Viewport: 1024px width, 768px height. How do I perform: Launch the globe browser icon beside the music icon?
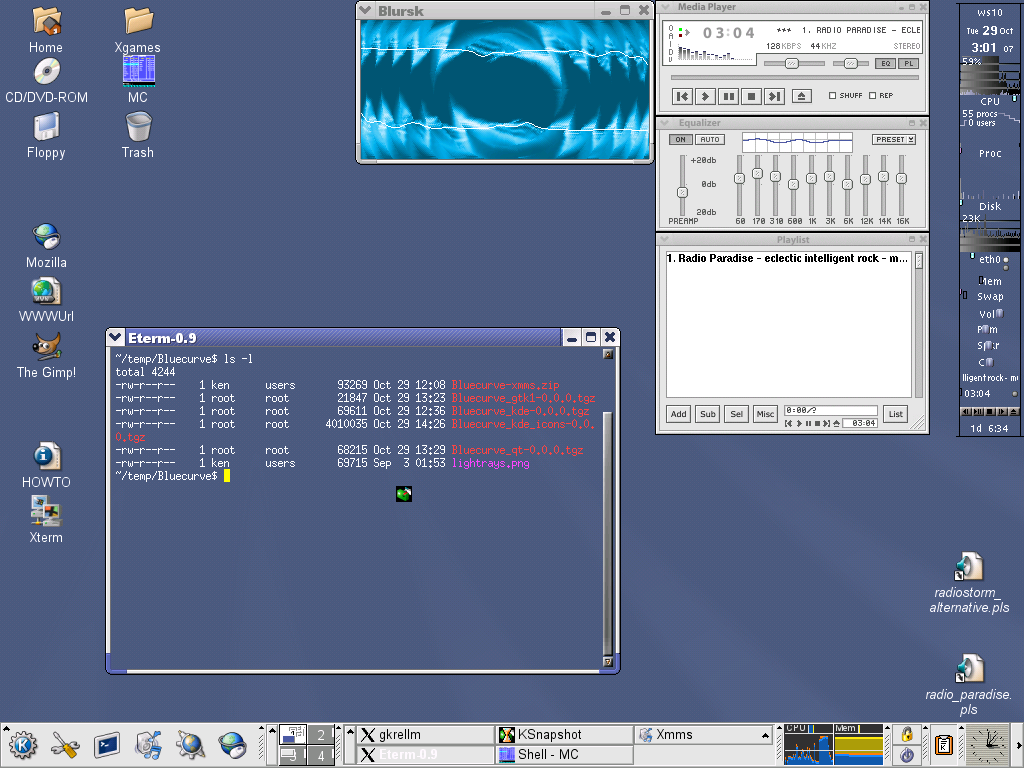190,745
